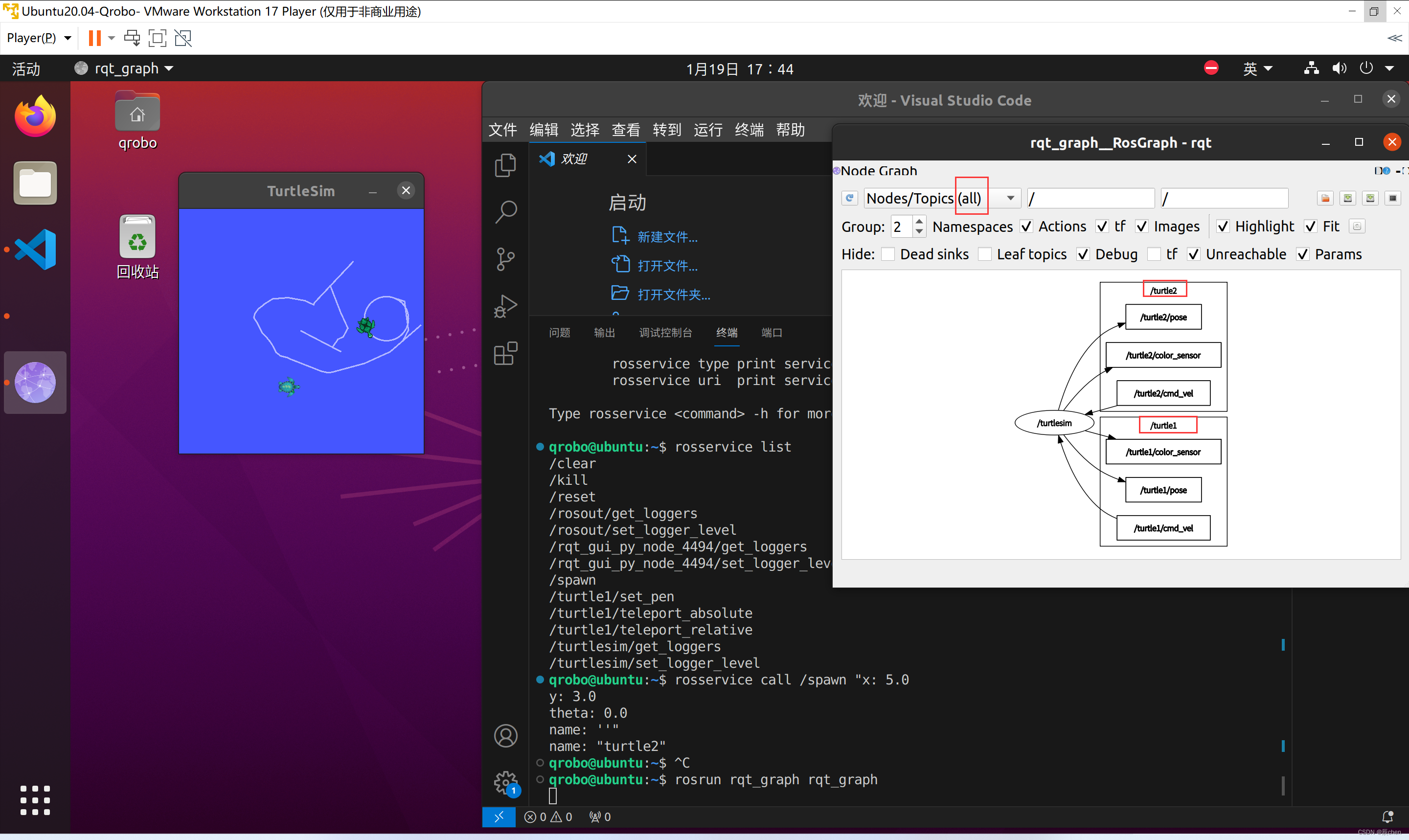The height and width of the screenshot is (840, 1409).
Task: Pause the virtual machine in VMware
Action: 94,38
